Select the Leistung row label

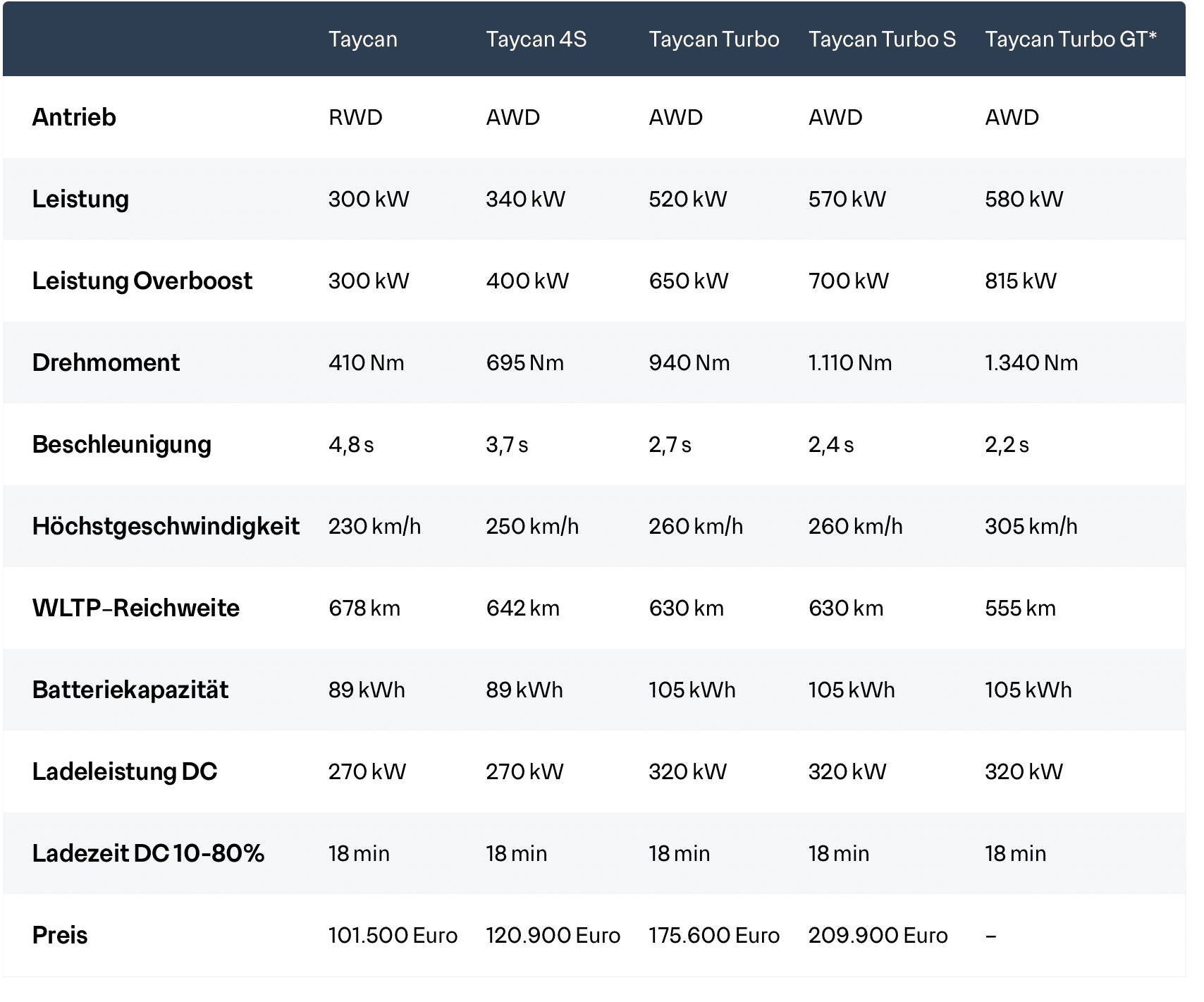(x=80, y=200)
